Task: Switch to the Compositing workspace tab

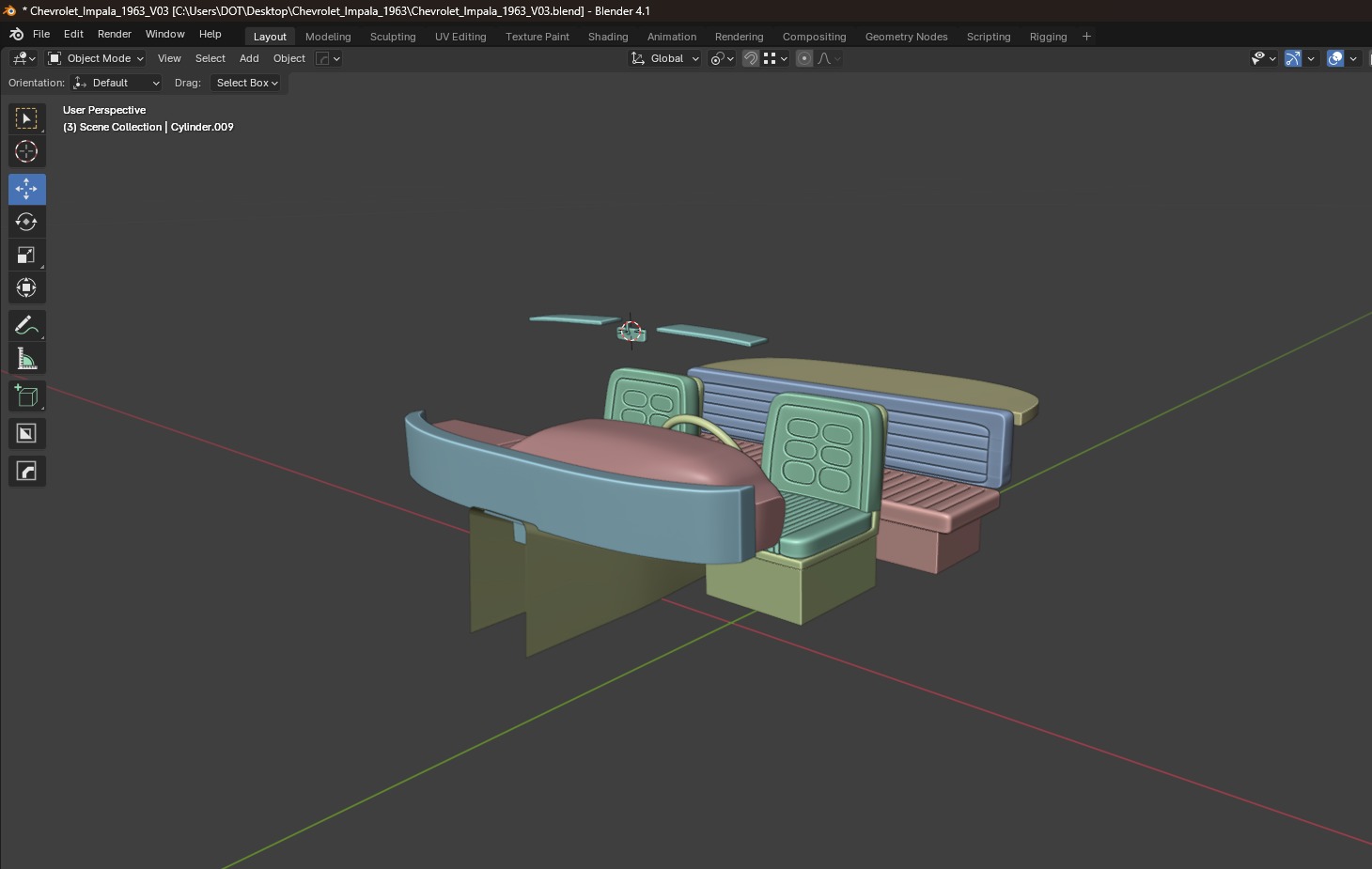Action: (x=814, y=37)
